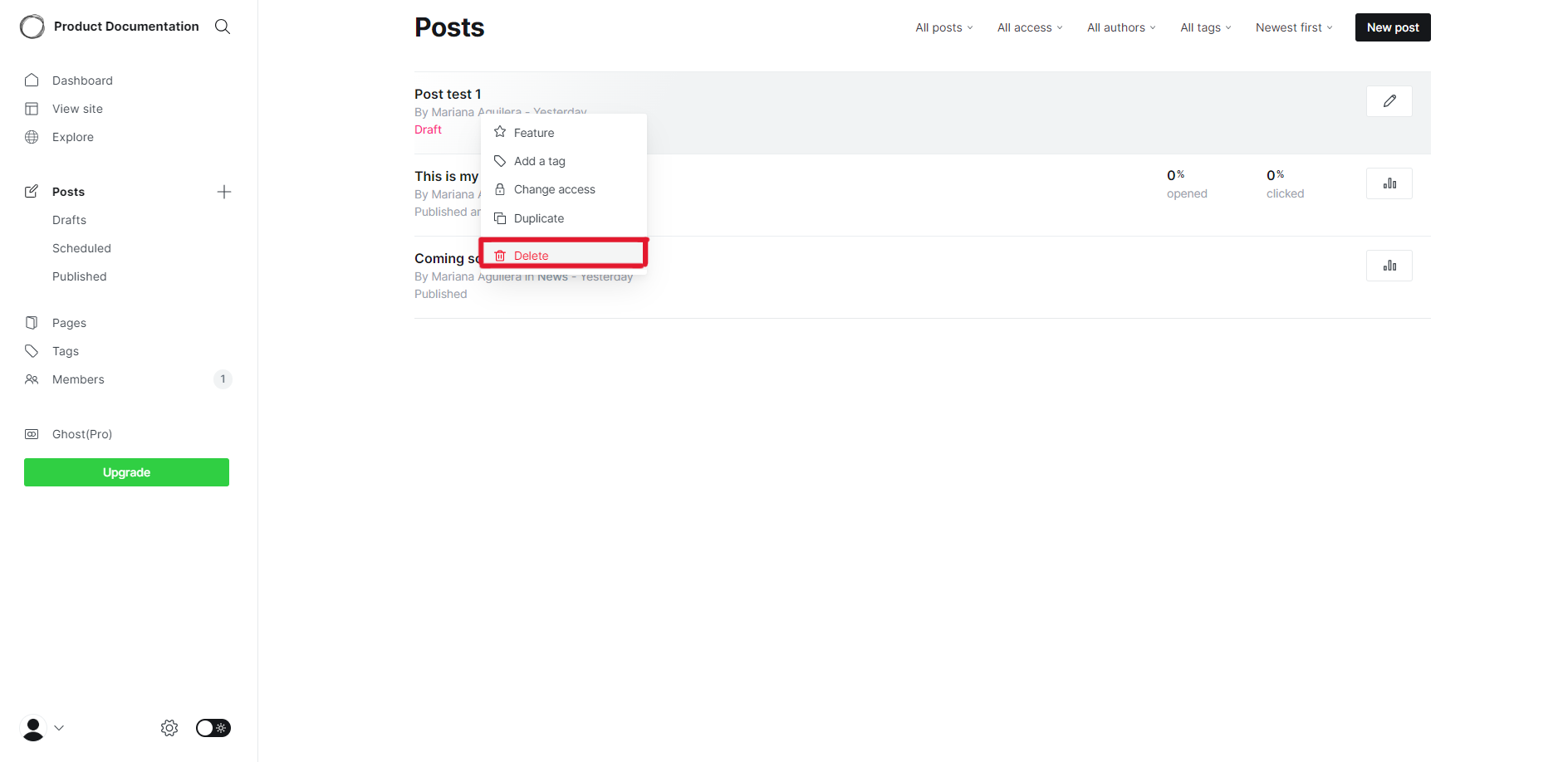The image size is (1568, 762).
Task: Click the New post button
Action: coord(1392,27)
